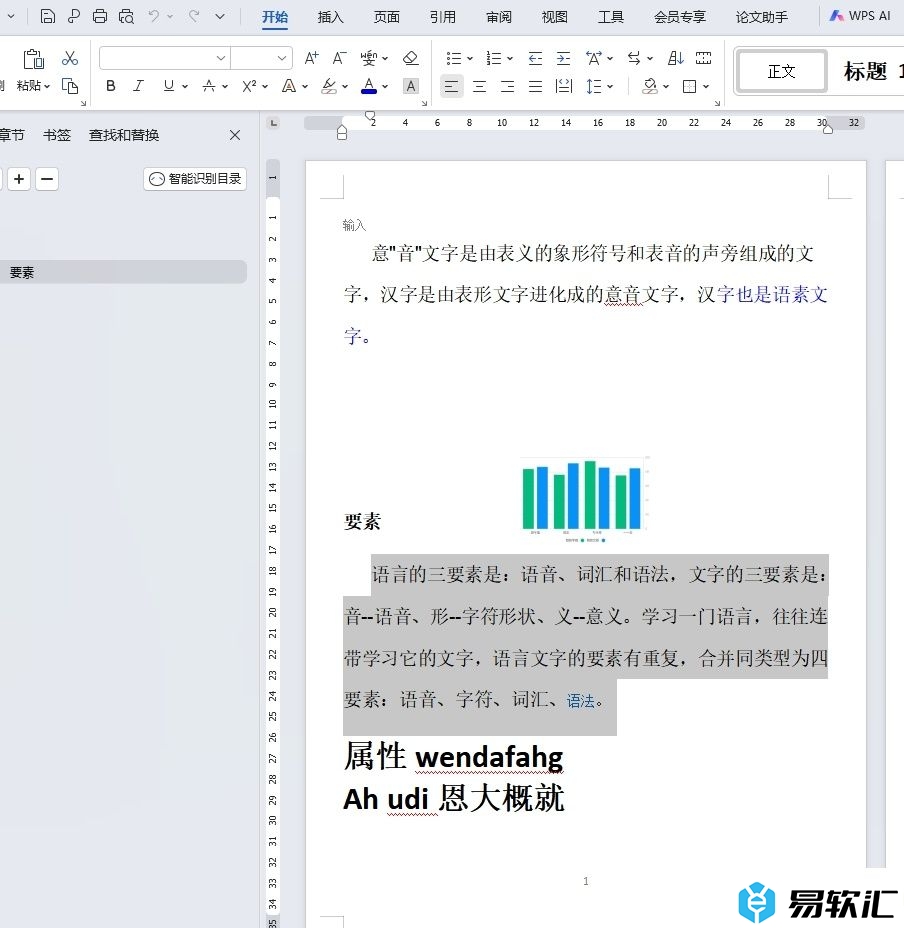Click the bar chart image in document
The height and width of the screenshot is (928, 904).
coord(585,500)
